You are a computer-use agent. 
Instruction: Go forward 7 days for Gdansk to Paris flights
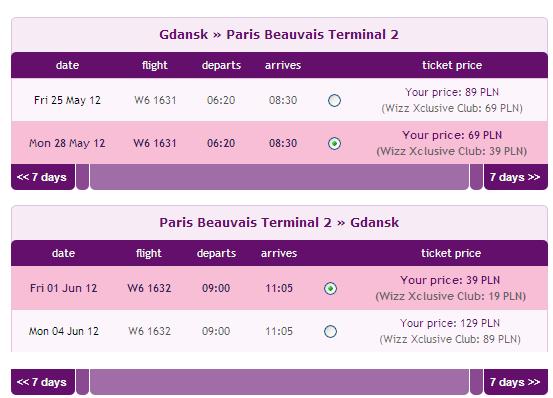click(516, 177)
